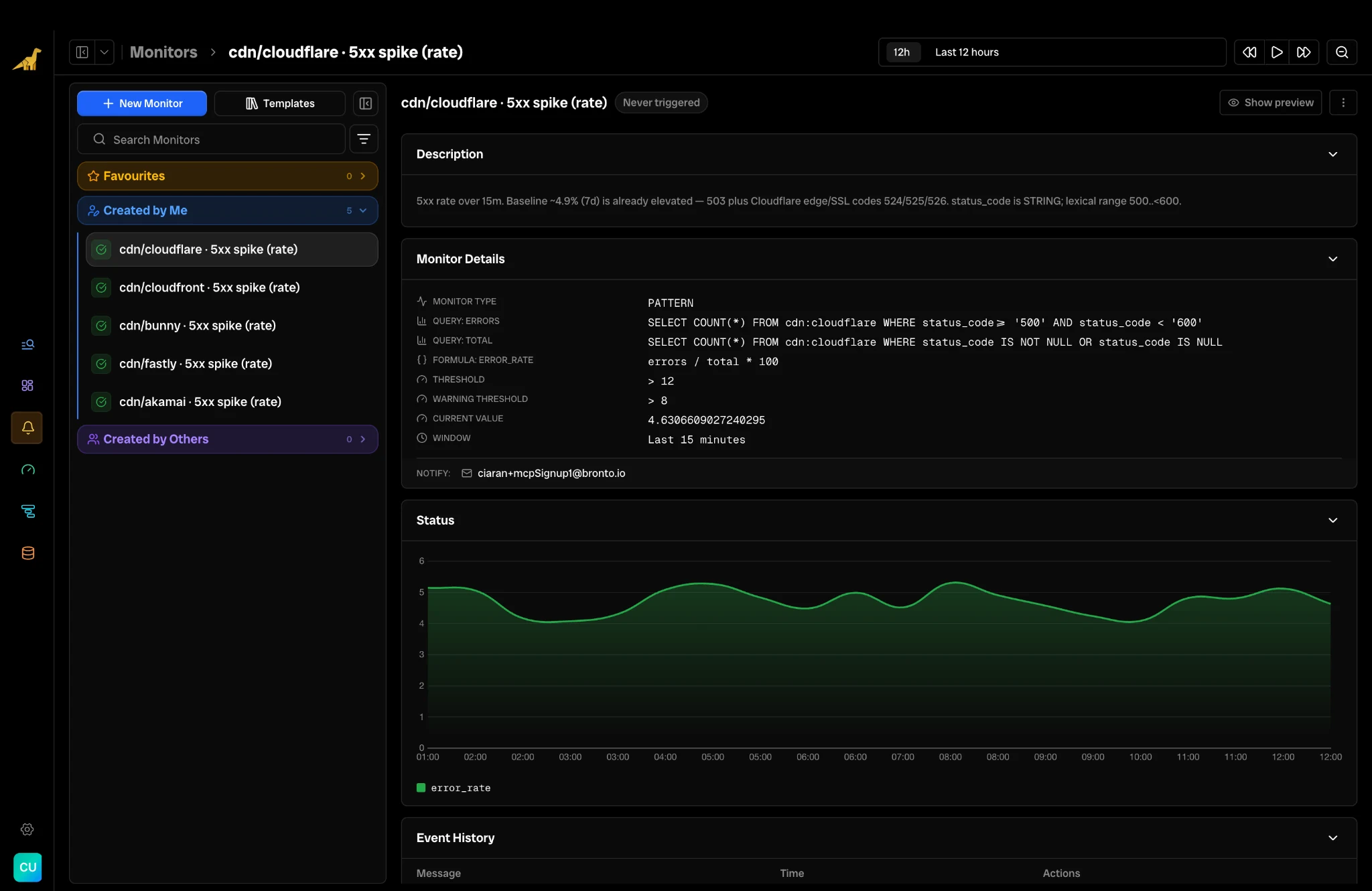Start live play of time range
The height and width of the screenshot is (891, 1372).
pos(1277,52)
